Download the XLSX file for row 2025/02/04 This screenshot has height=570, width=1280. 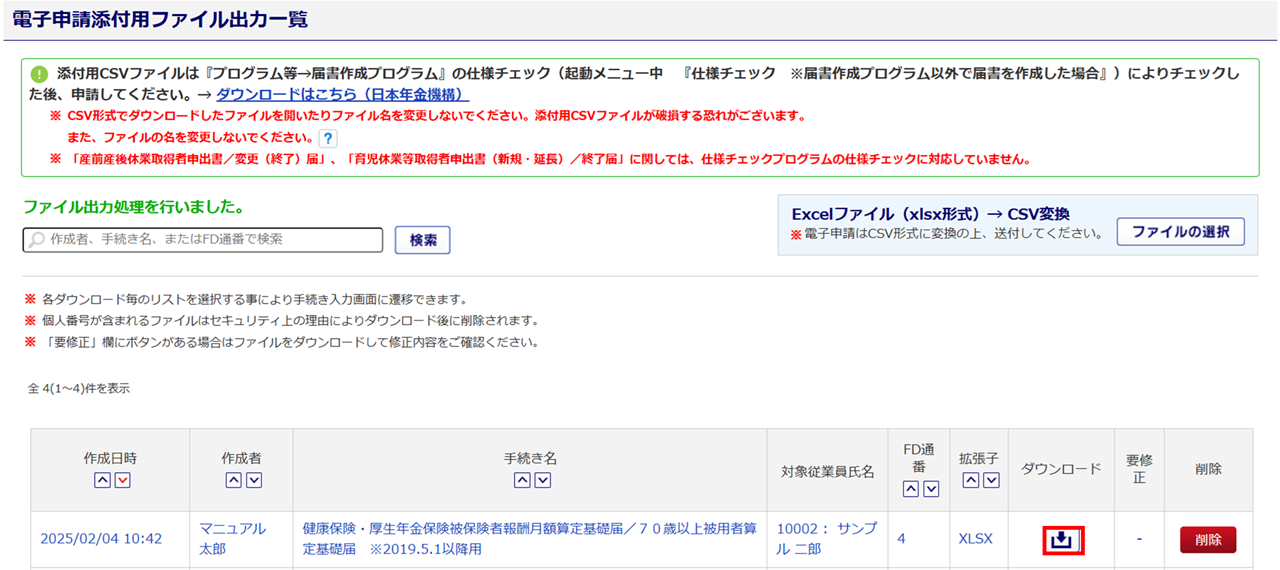click(1061, 540)
